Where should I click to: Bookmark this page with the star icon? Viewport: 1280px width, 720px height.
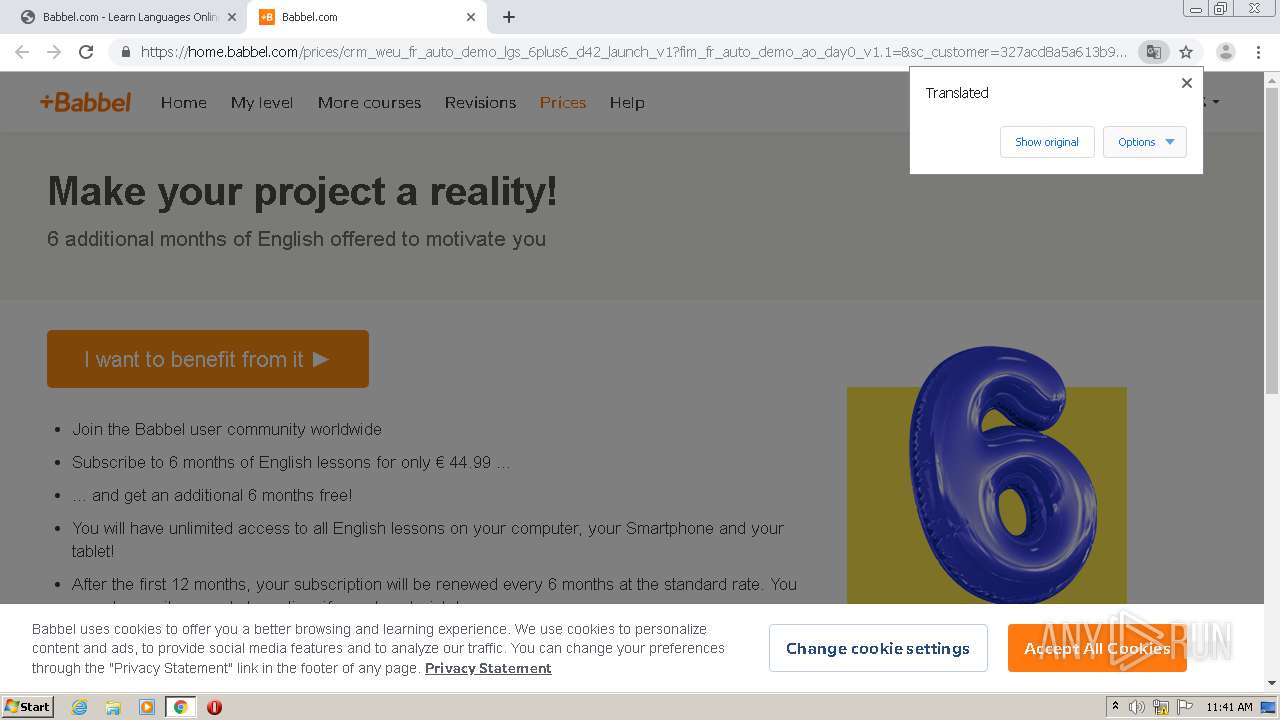click(1186, 52)
